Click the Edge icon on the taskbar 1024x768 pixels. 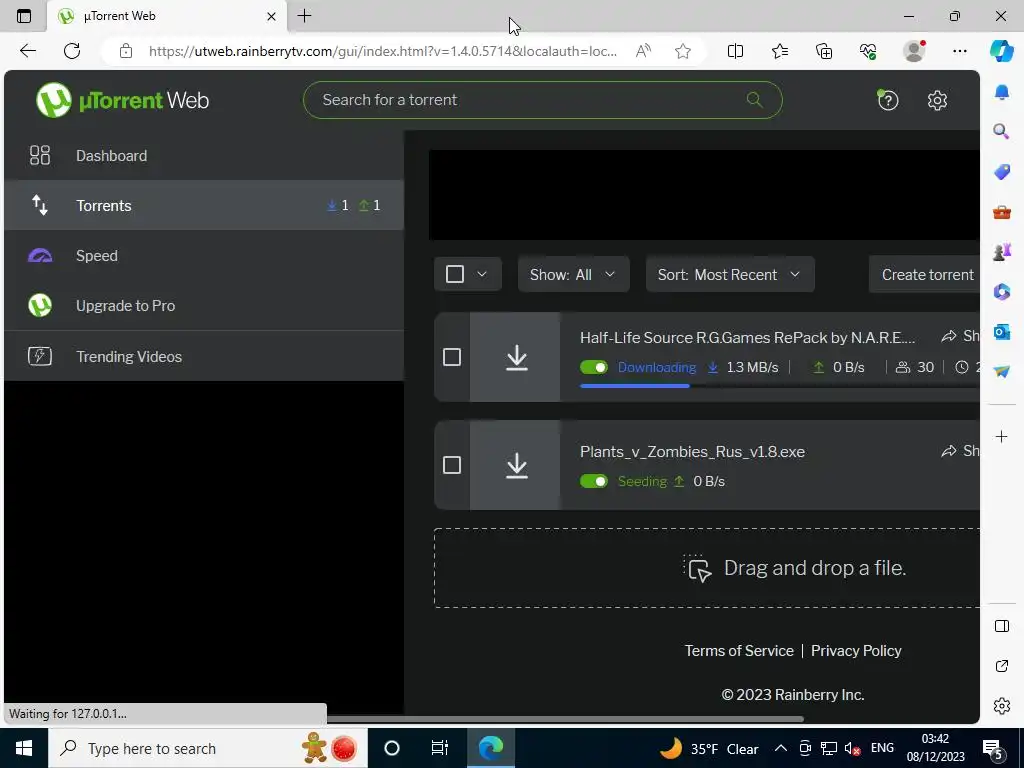click(x=490, y=748)
